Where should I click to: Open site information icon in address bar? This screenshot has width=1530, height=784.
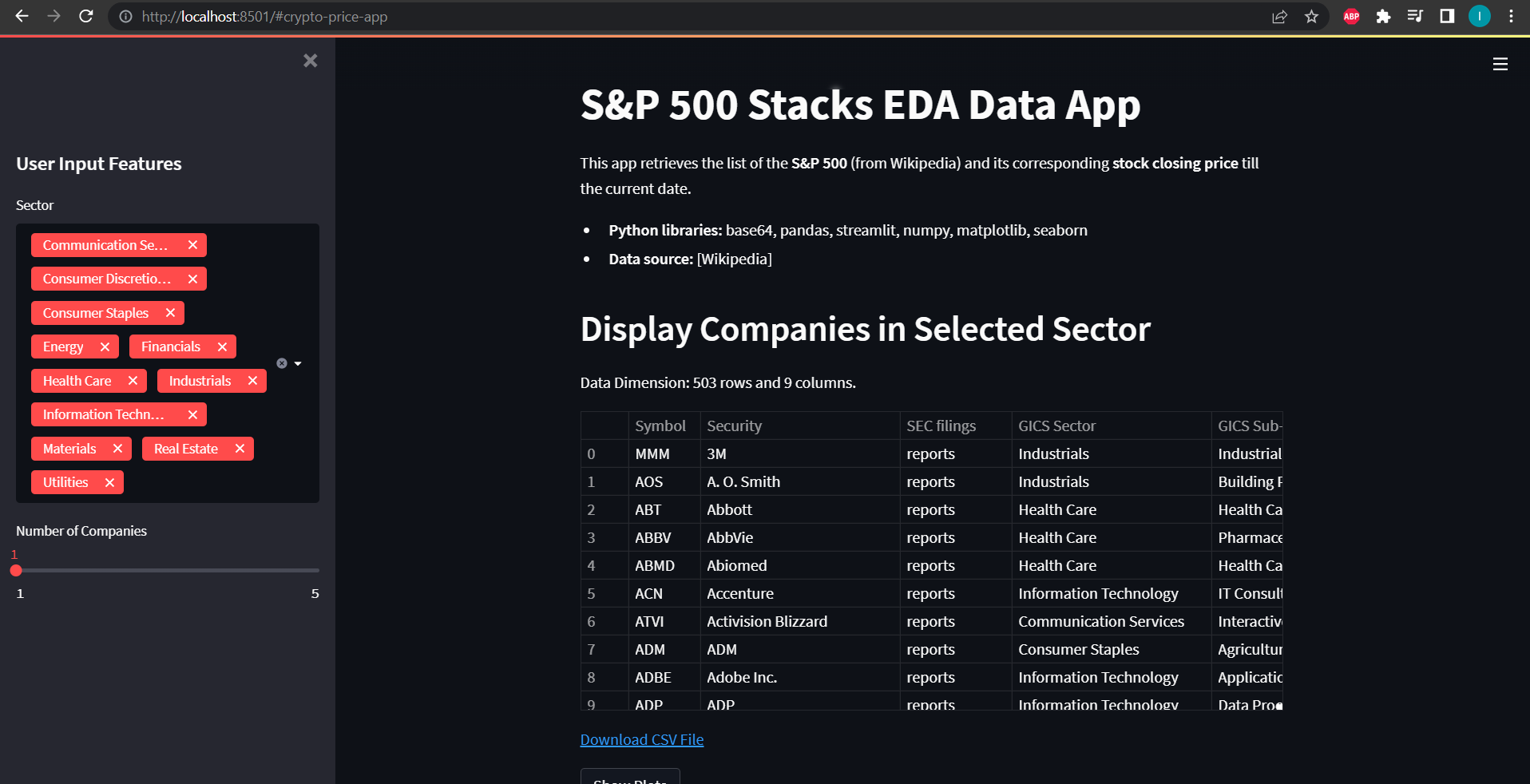125,16
